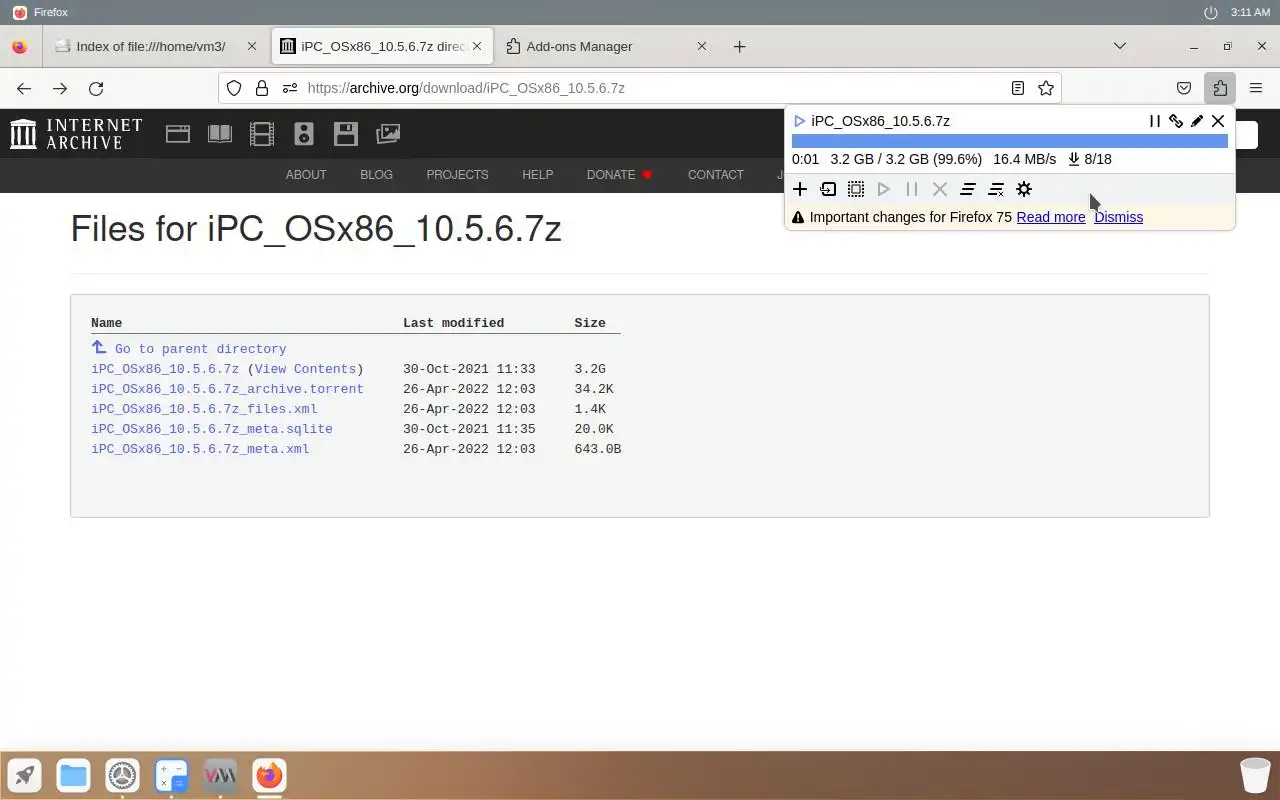The image size is (1280, 800).
Task: Open Internet Archive web icon
Action: coord(178,134)
